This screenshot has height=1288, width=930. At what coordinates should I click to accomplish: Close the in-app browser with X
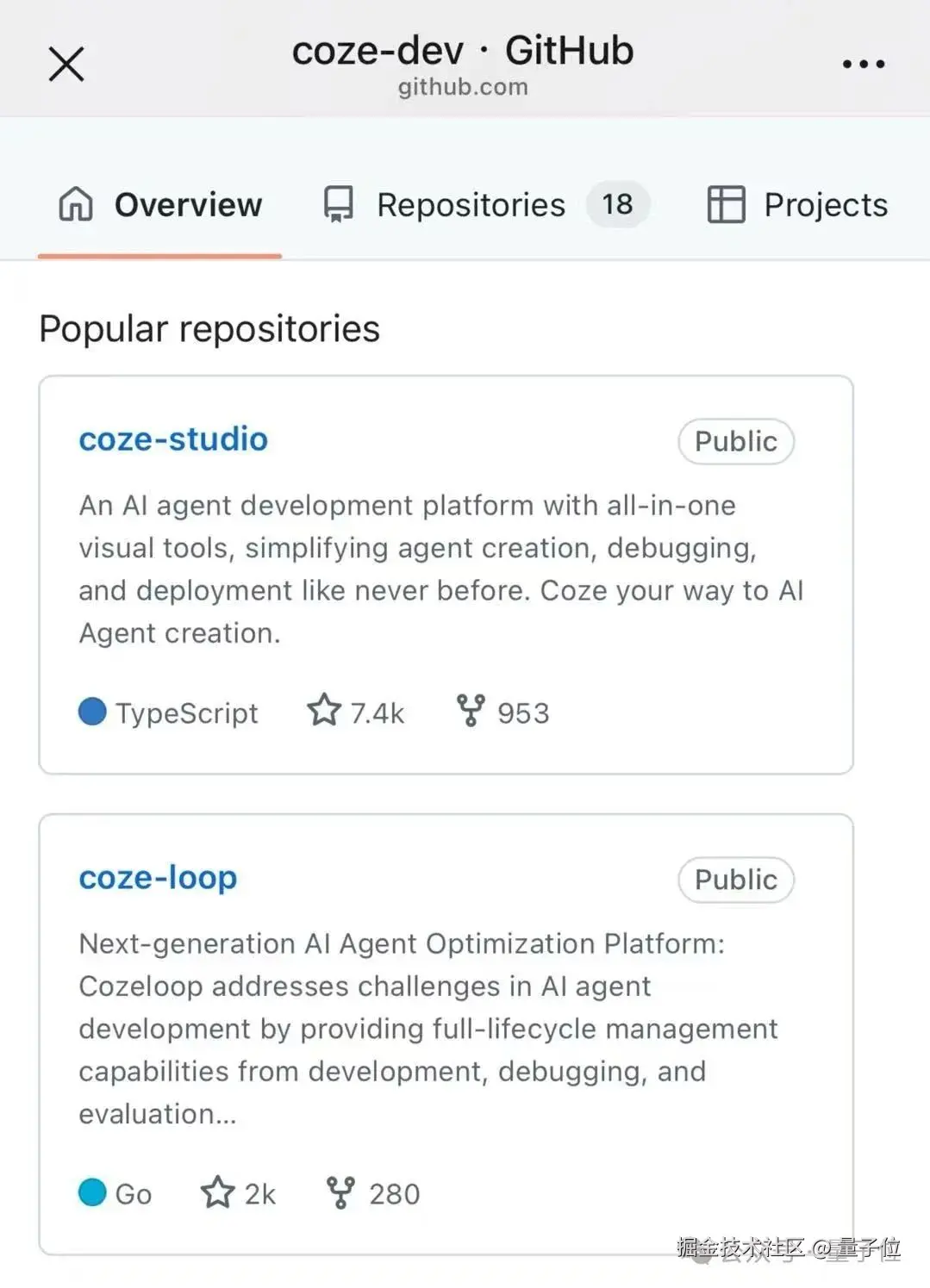click(66, 64)
